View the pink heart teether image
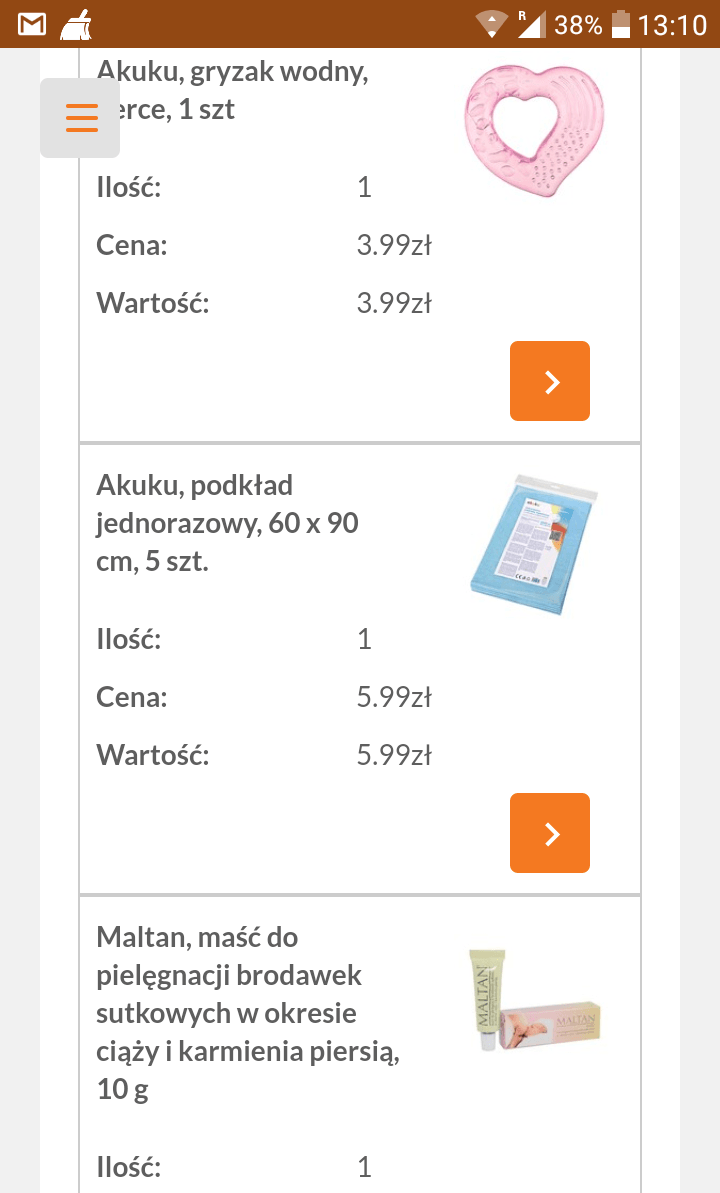Screen dimensions: 720x1193 coord(534,133)
